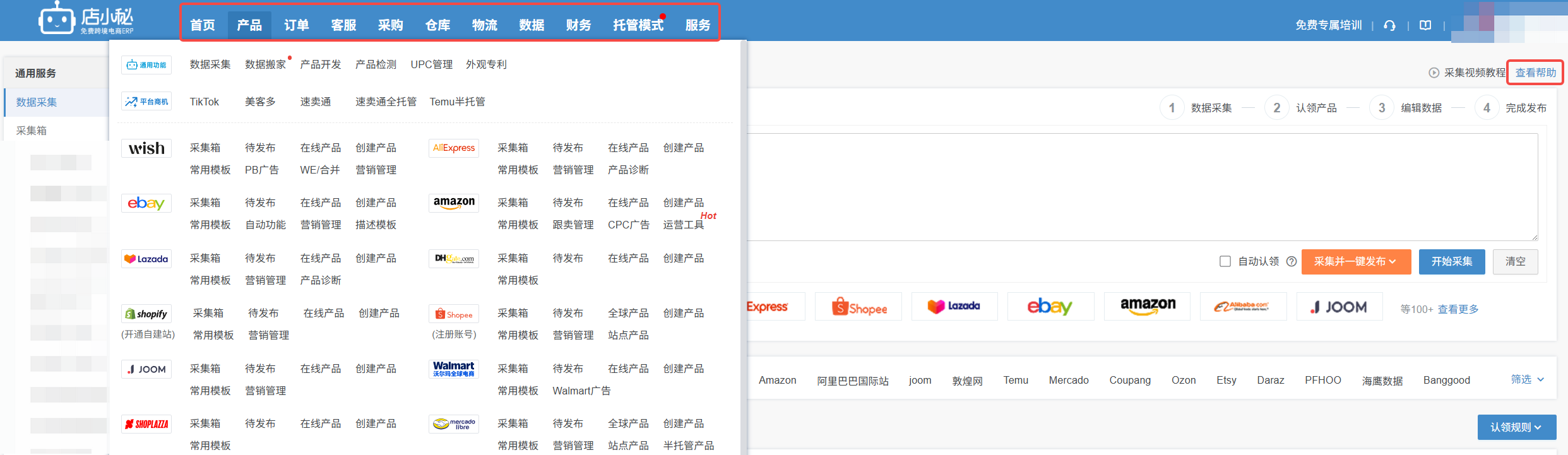Open the 首页 top menu
The image size is (1568, 455).
tap(203, 25)
